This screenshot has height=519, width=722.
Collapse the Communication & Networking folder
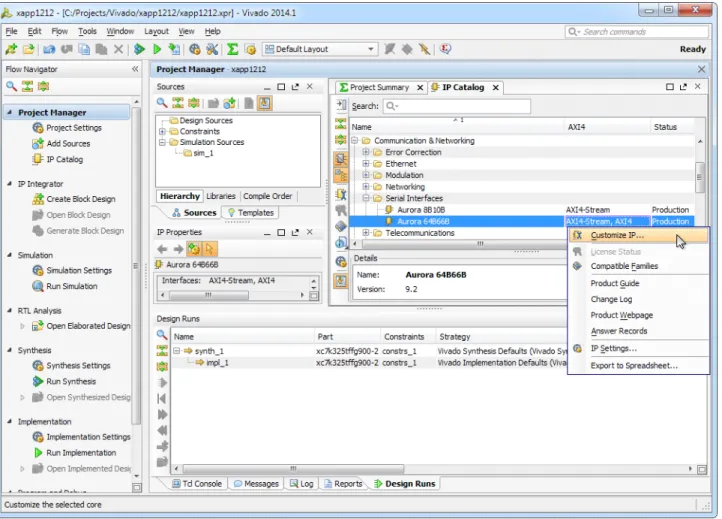[355, 140]
